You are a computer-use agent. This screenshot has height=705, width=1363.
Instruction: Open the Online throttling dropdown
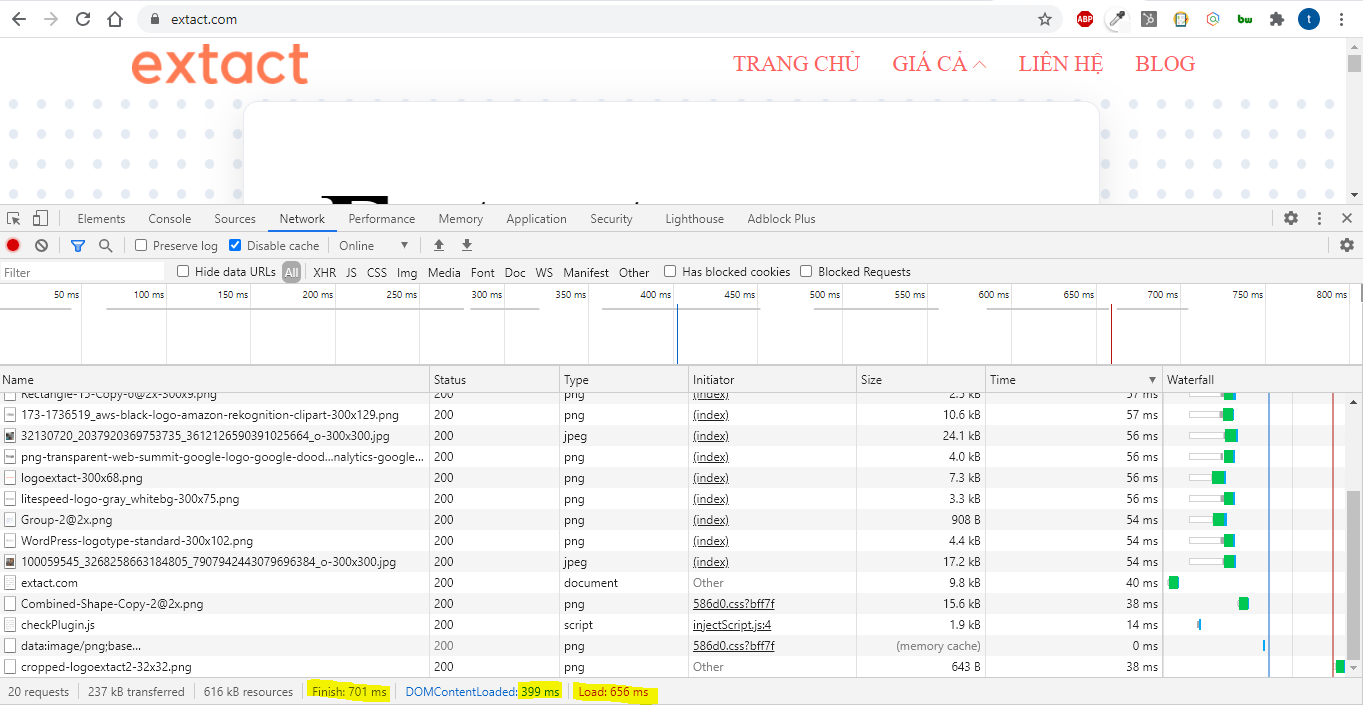[x=374, y=245]
